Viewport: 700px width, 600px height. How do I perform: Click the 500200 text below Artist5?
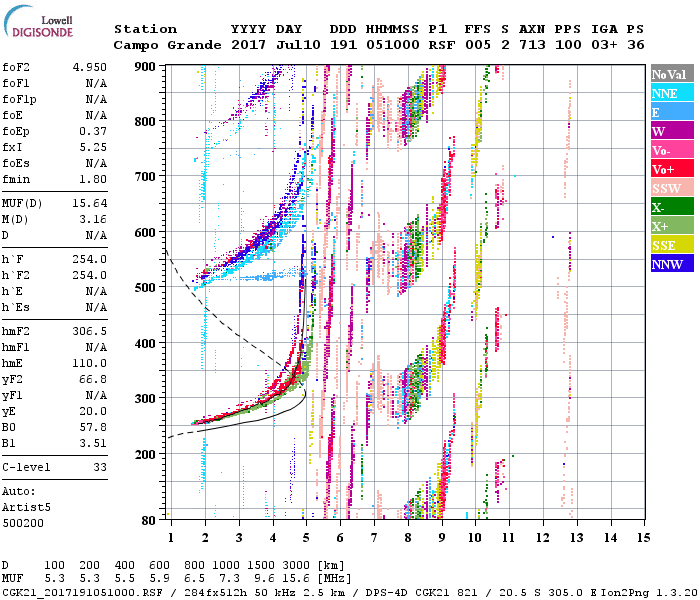click(23, 523)
